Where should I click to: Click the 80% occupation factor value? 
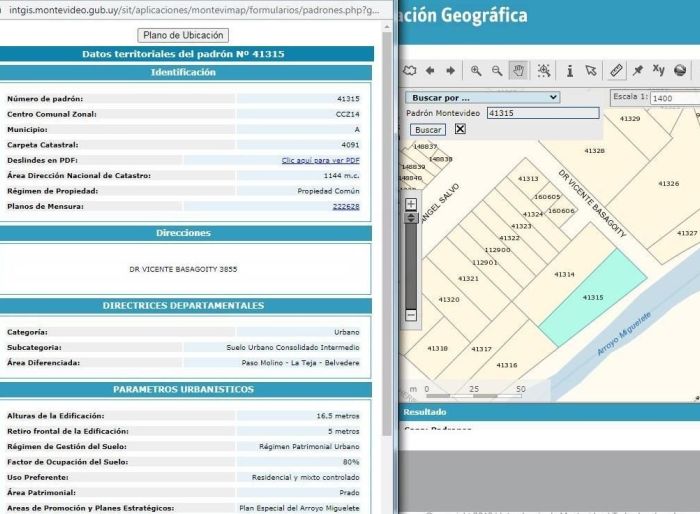click(350, 462)
